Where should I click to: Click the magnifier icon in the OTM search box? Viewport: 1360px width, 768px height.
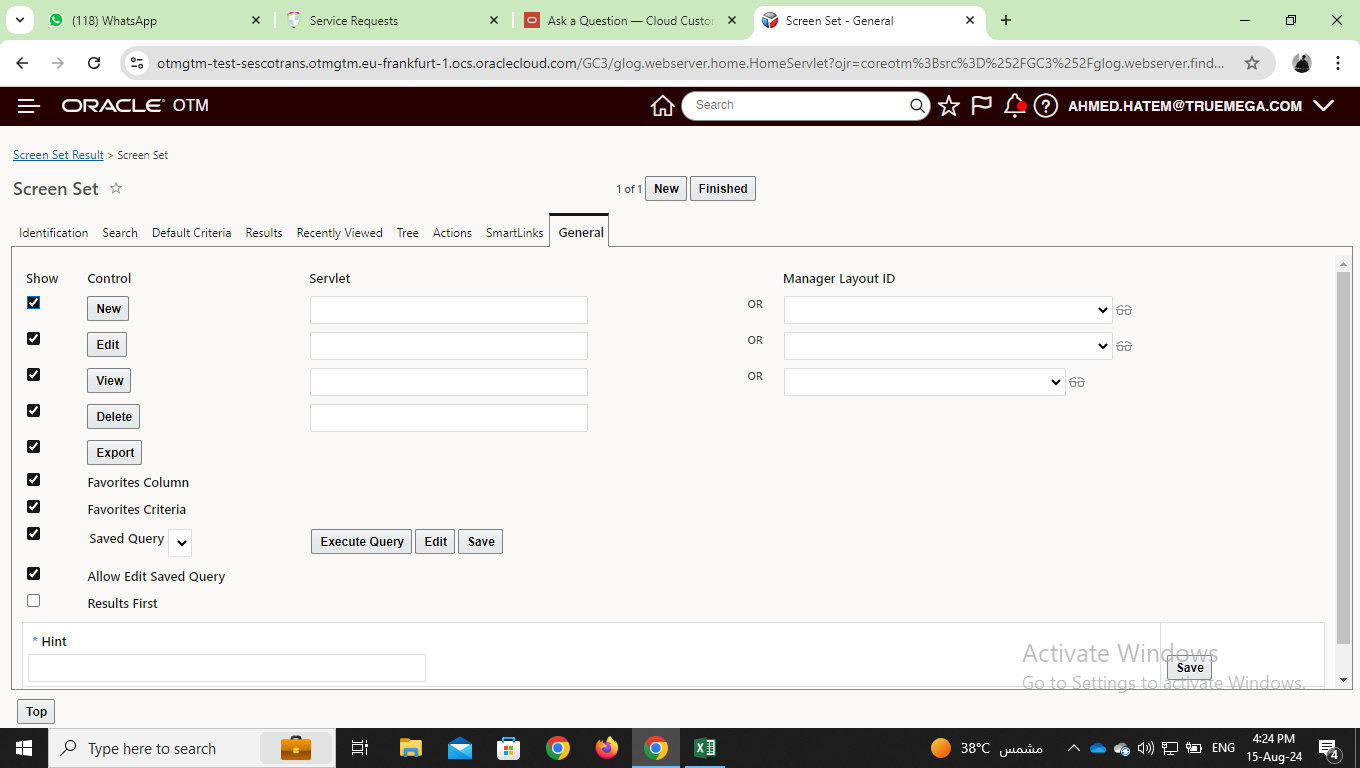917,106
